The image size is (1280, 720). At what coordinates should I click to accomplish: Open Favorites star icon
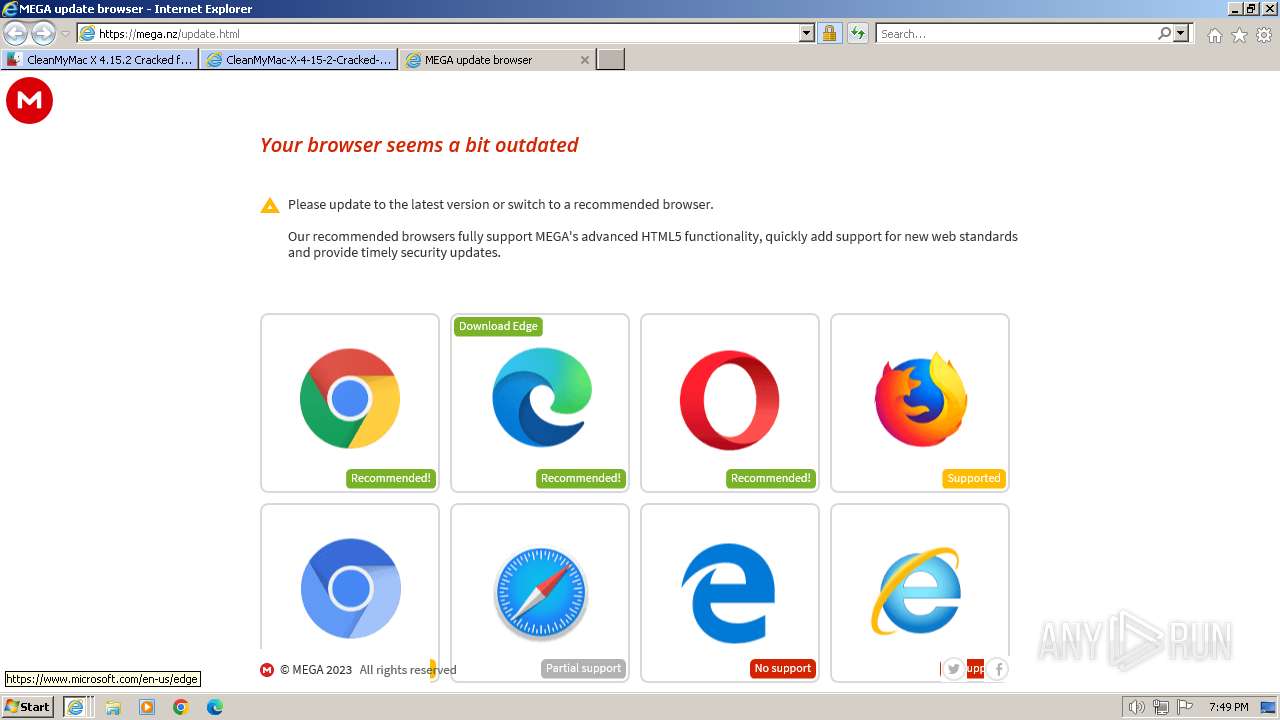[1239, 35]
